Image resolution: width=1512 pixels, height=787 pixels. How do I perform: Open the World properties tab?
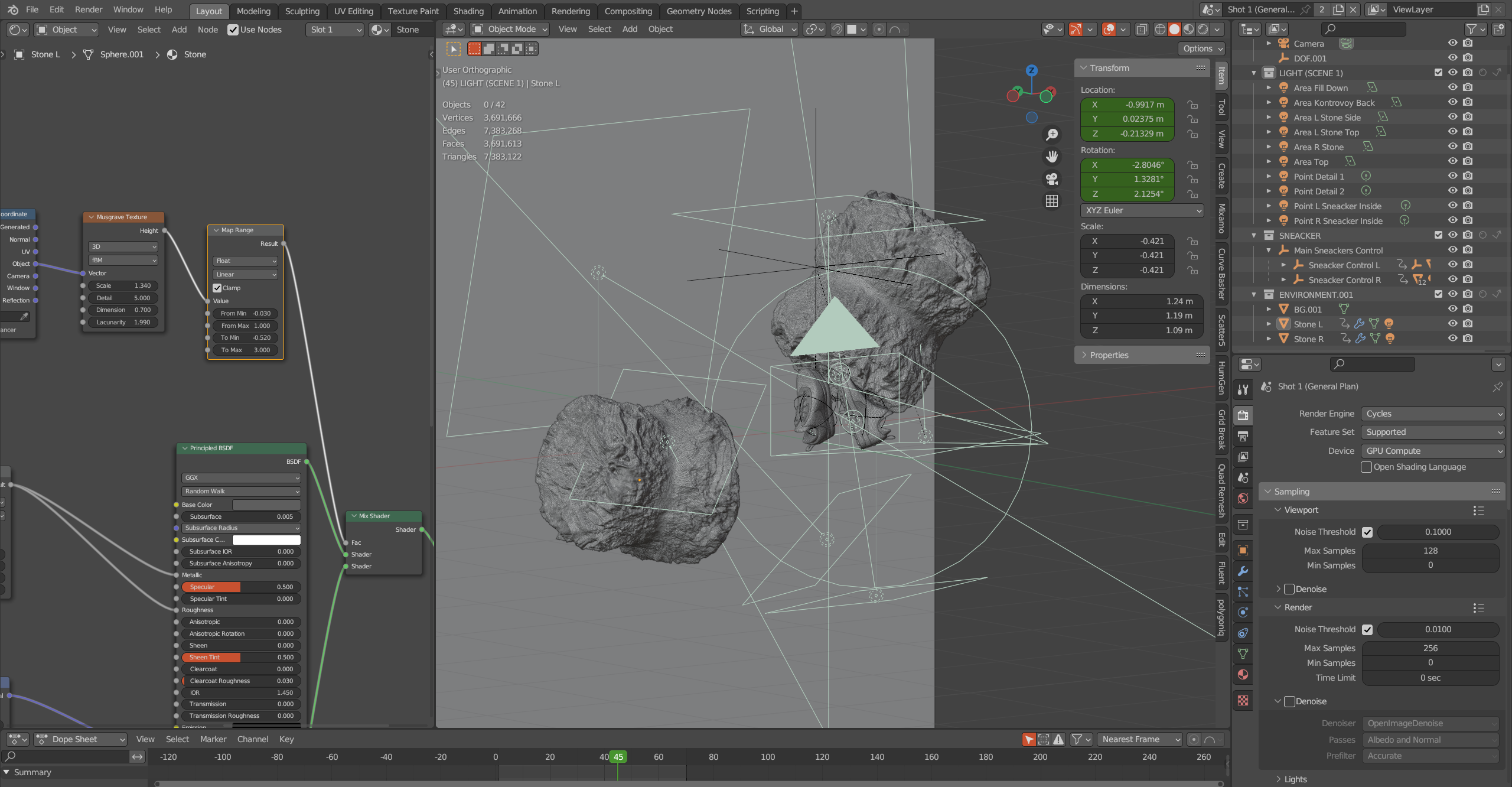pyautogui.click(x=1243, y=499)
